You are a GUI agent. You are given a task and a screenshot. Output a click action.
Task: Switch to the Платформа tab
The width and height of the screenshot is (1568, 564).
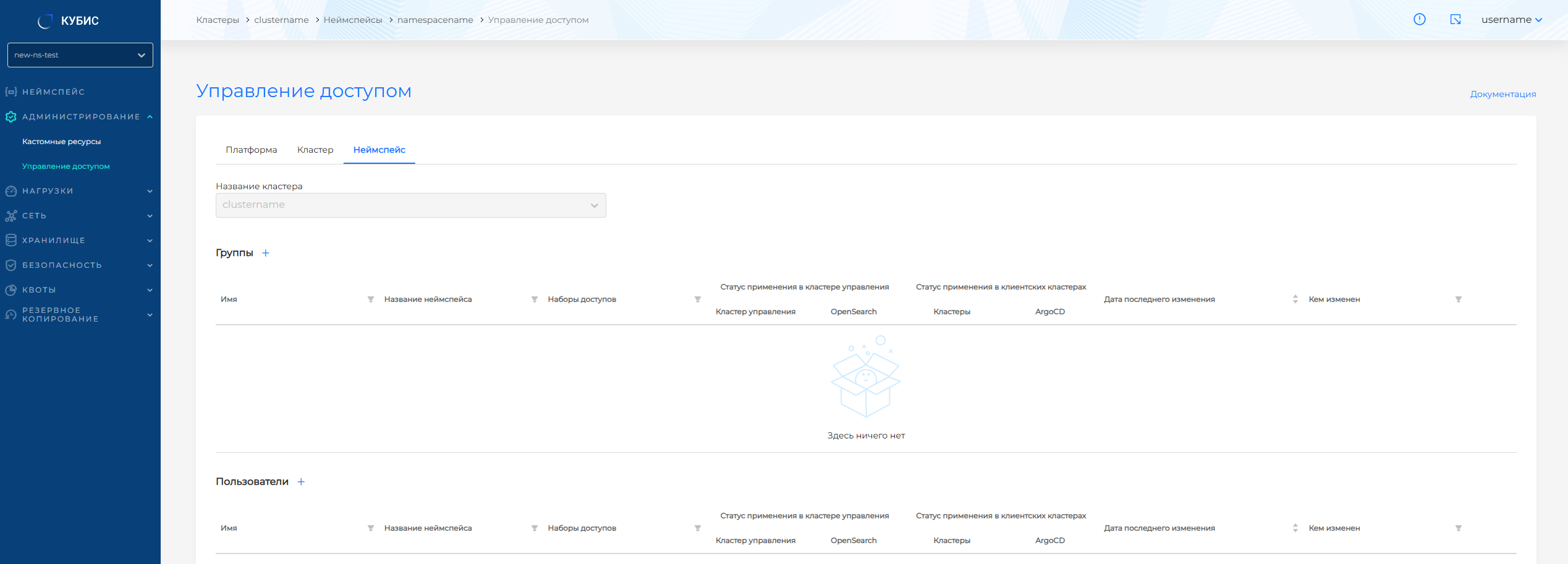point(251,150)
